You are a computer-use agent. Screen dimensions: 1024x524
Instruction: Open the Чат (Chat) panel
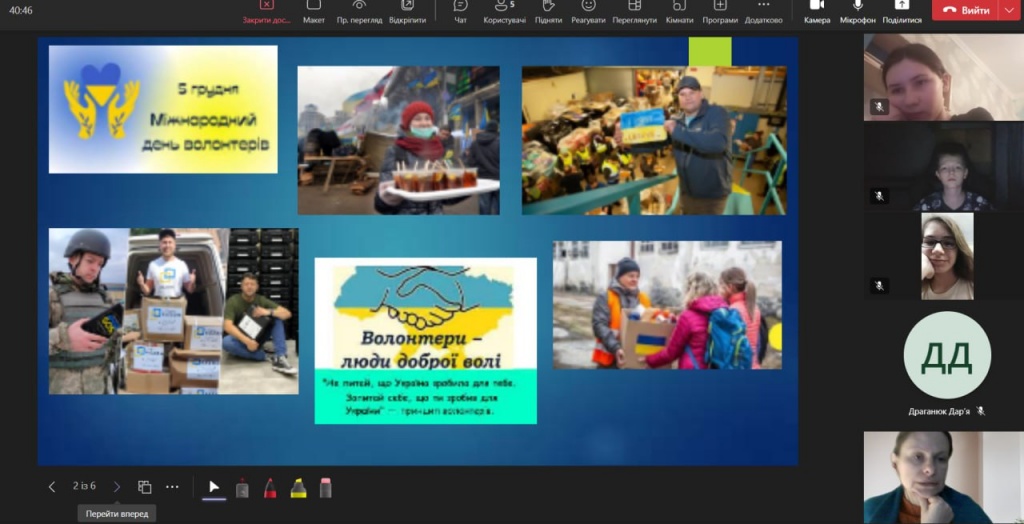click(460, 11)
